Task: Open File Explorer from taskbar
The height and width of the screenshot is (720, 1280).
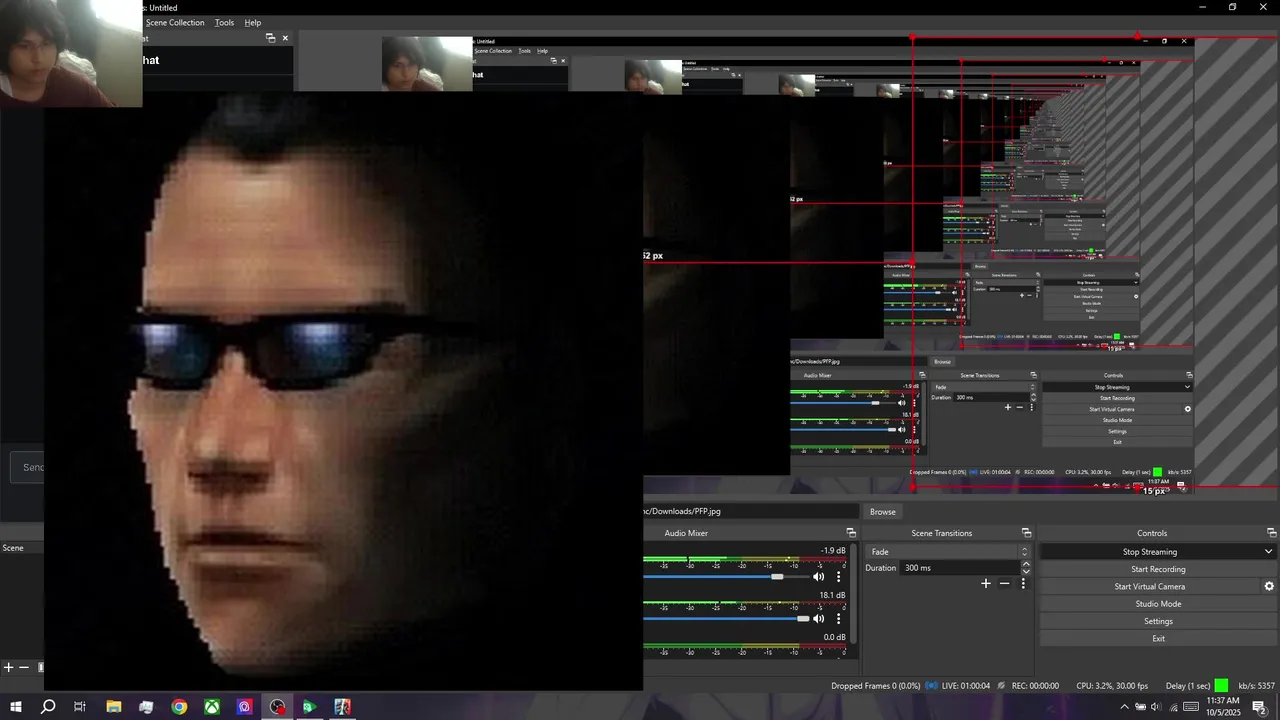Action: point(113,707)
